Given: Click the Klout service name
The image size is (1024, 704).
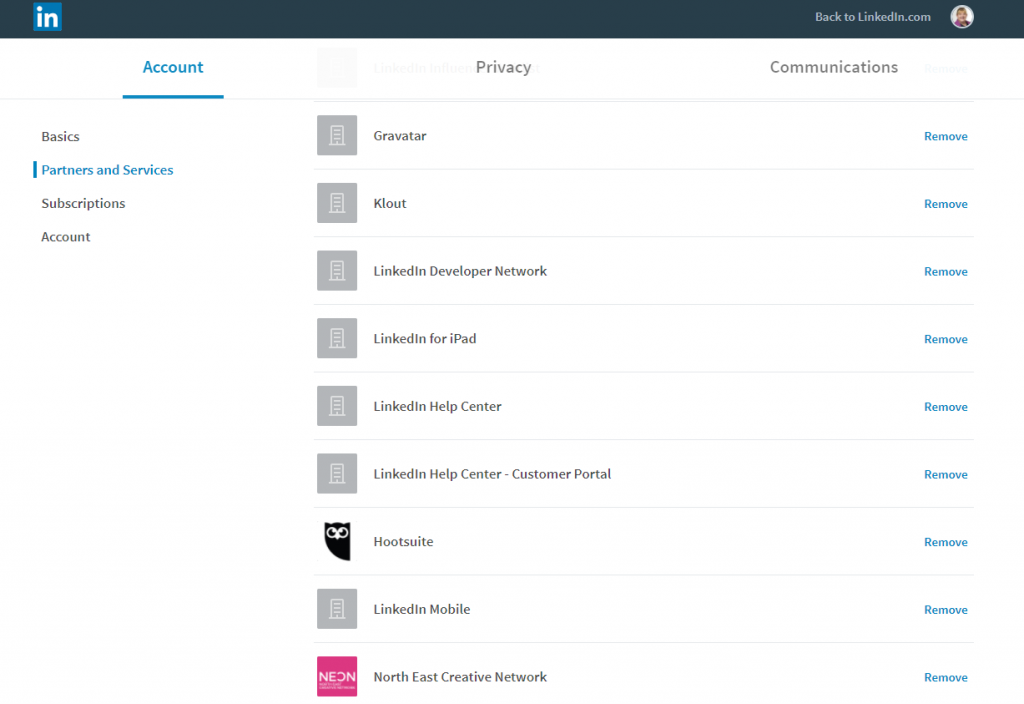Looking at the screenshot, I should point(390,203).
